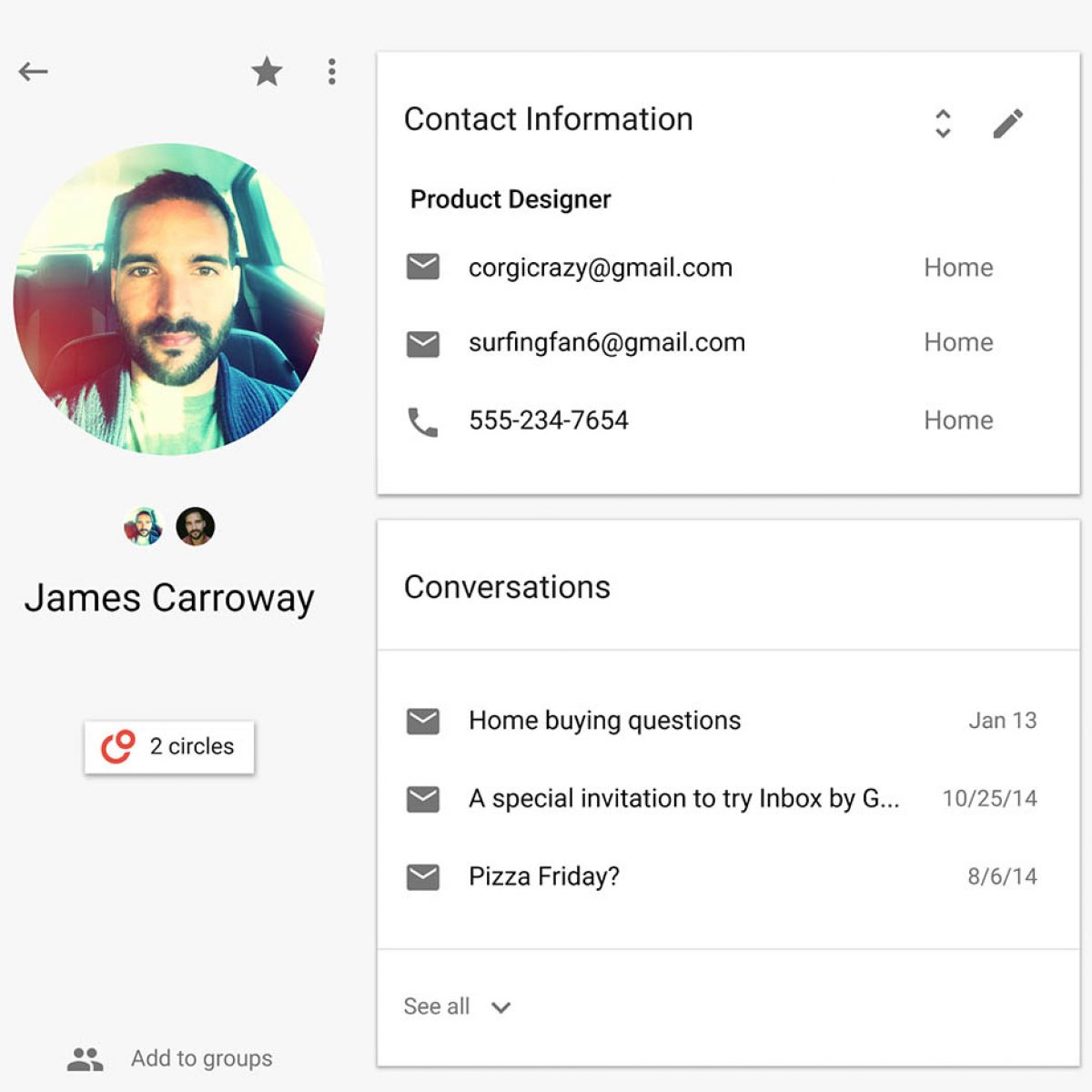Open the three-dot overflow menu
The width and height of the screenshot is (1092, 1092).
coord(332,71)
